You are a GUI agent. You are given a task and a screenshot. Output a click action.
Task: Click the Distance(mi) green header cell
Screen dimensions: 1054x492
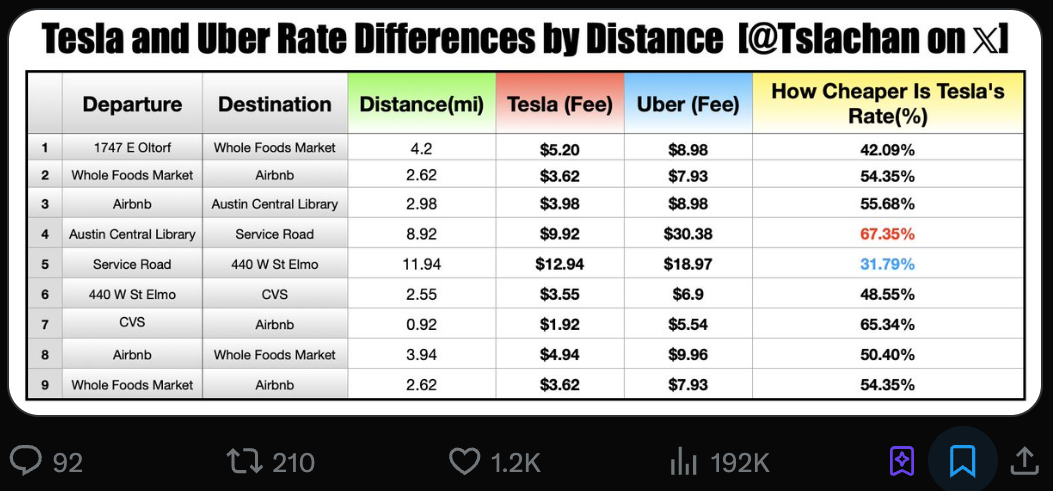click(422, 104)
